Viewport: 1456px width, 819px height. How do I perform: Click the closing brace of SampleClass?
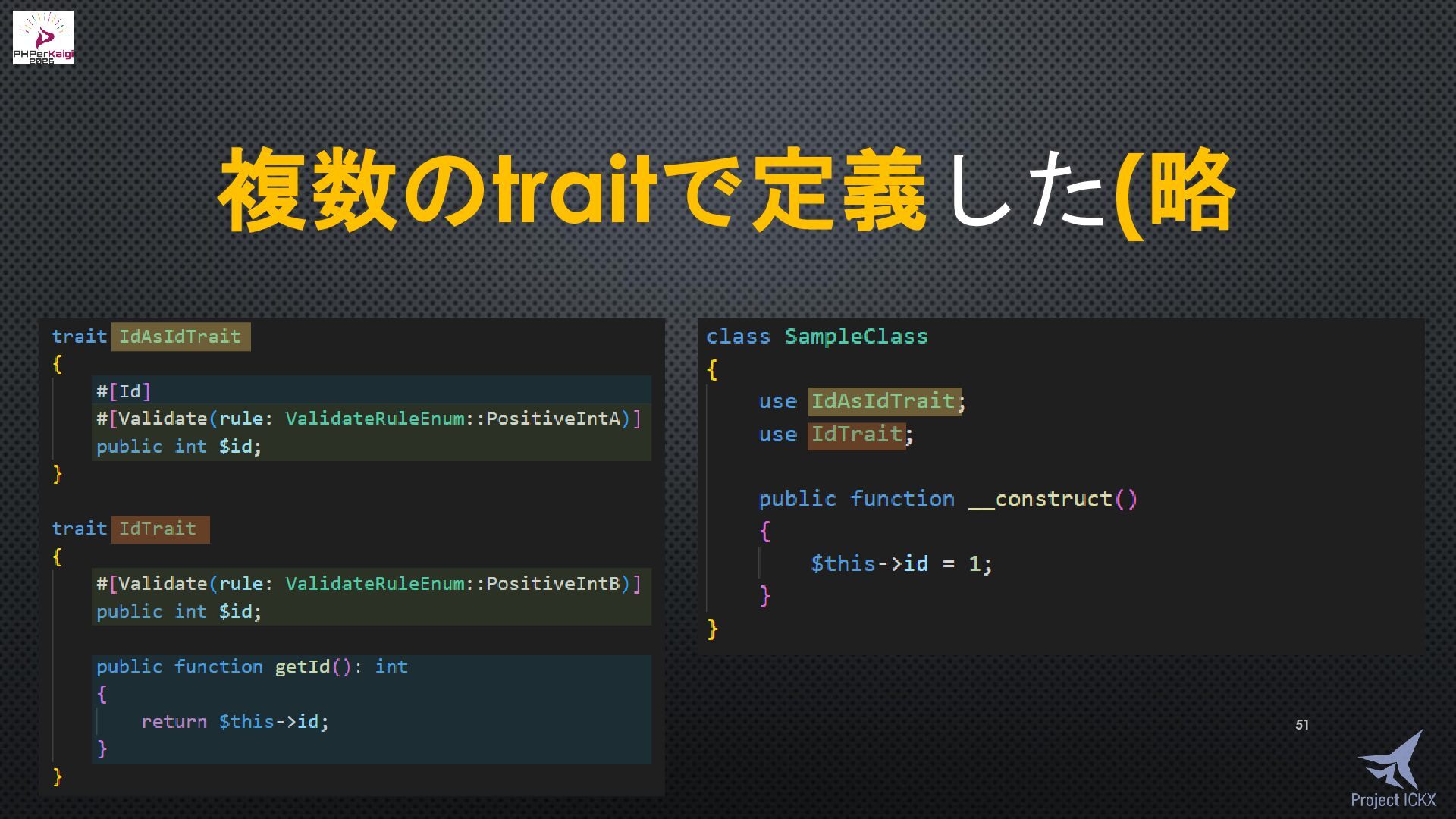(712, 629)
